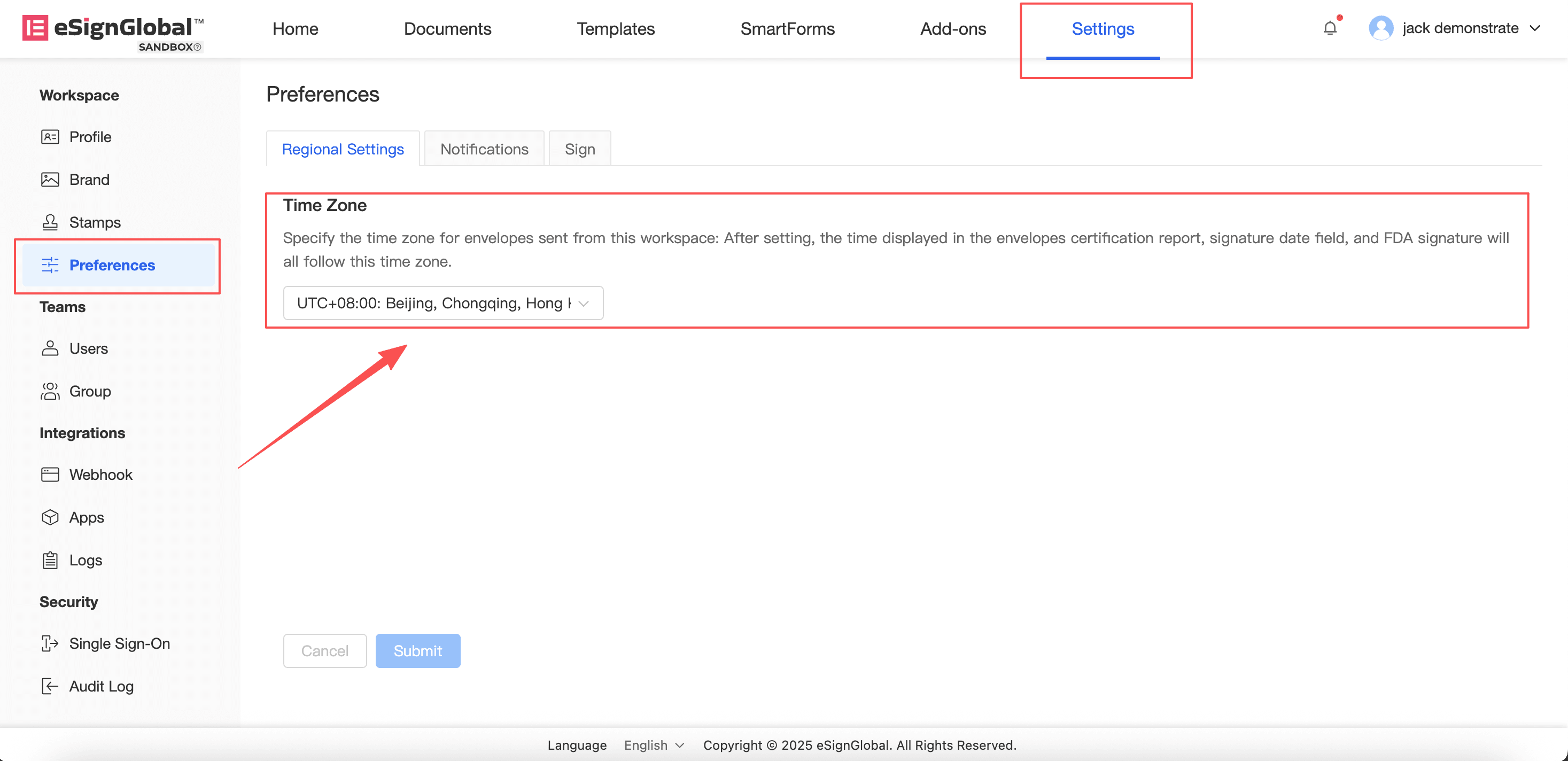The image size is (1568, 761).
Task: Expand the English language selector
Action: (654, 745)
